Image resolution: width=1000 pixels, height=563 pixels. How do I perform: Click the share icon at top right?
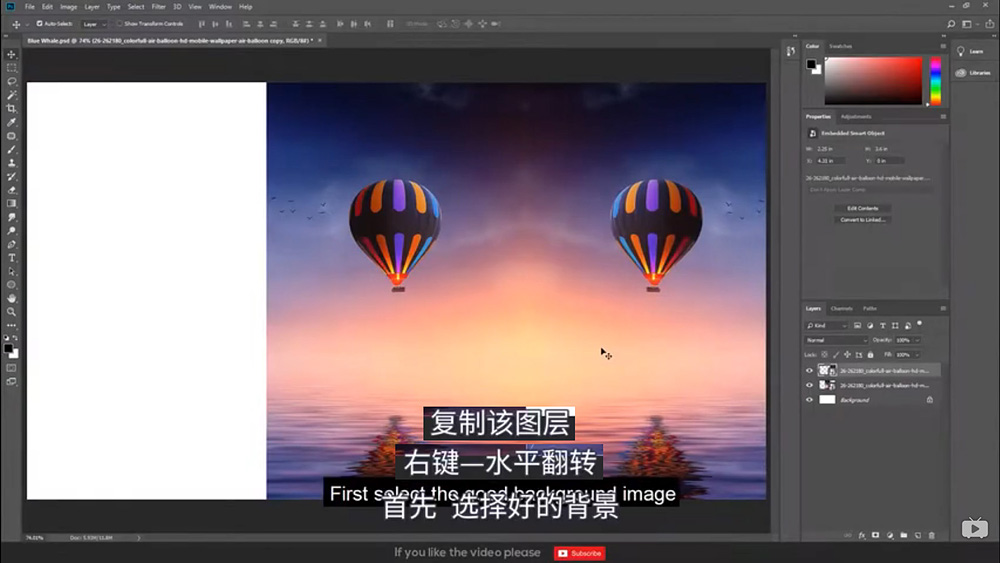pyautogui.click(x=990, y=24)
